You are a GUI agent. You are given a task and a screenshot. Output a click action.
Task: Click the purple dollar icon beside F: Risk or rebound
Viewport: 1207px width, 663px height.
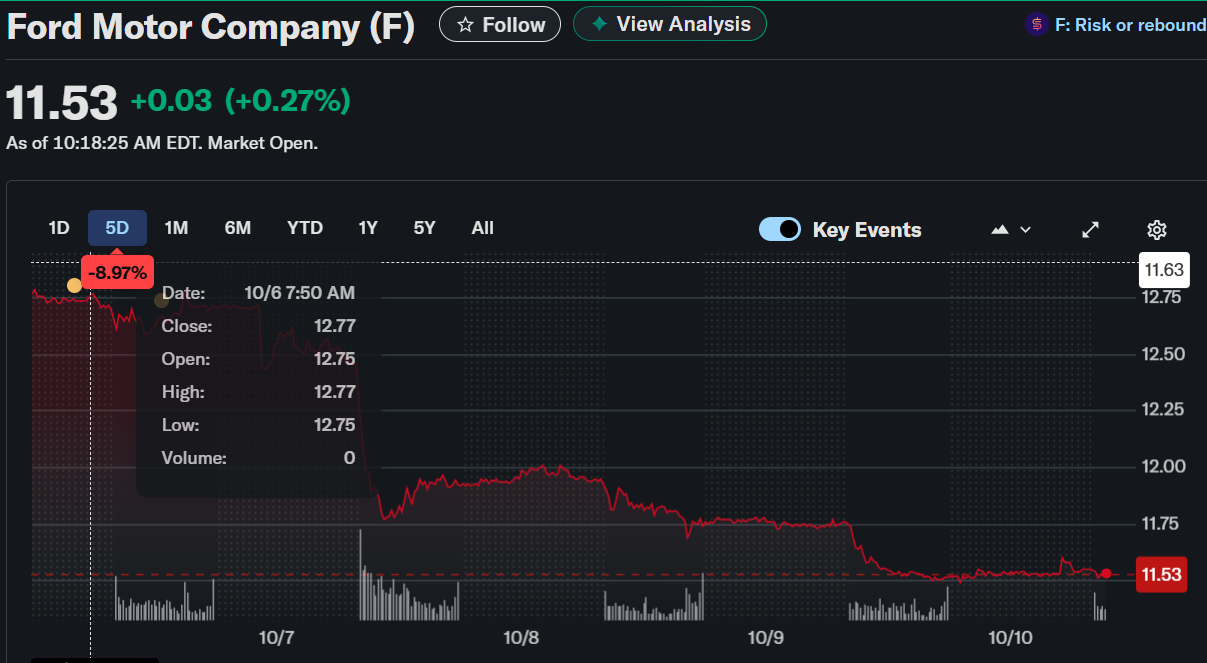(1037, 25)
